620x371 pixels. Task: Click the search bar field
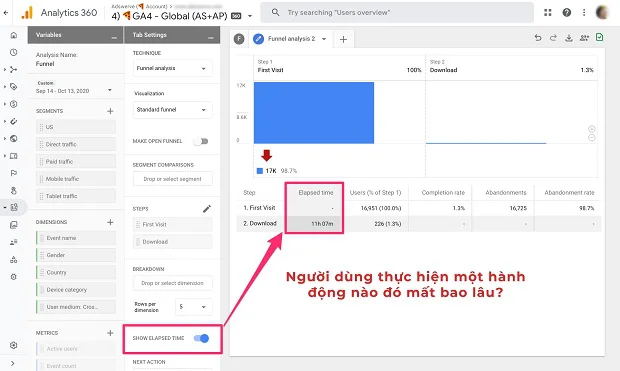point(397,13)
